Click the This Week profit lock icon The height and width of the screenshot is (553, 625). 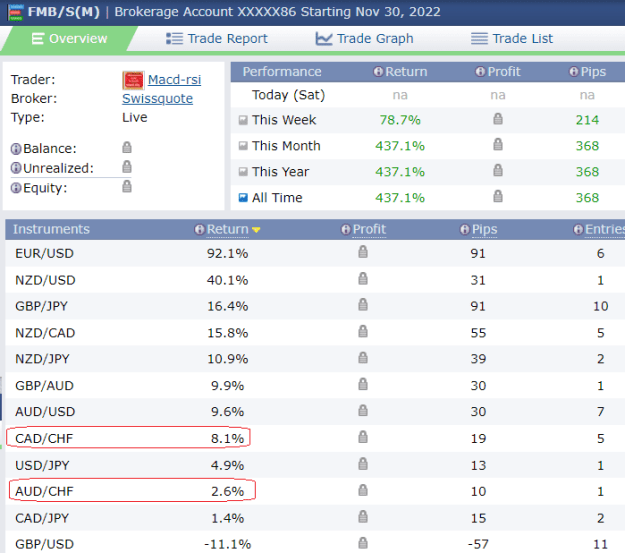tap(498, 118)
